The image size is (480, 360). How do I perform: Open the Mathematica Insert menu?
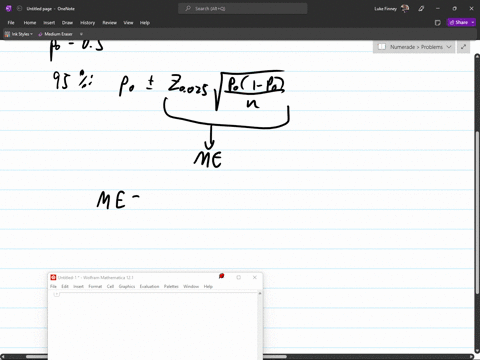tap(79, 286)
